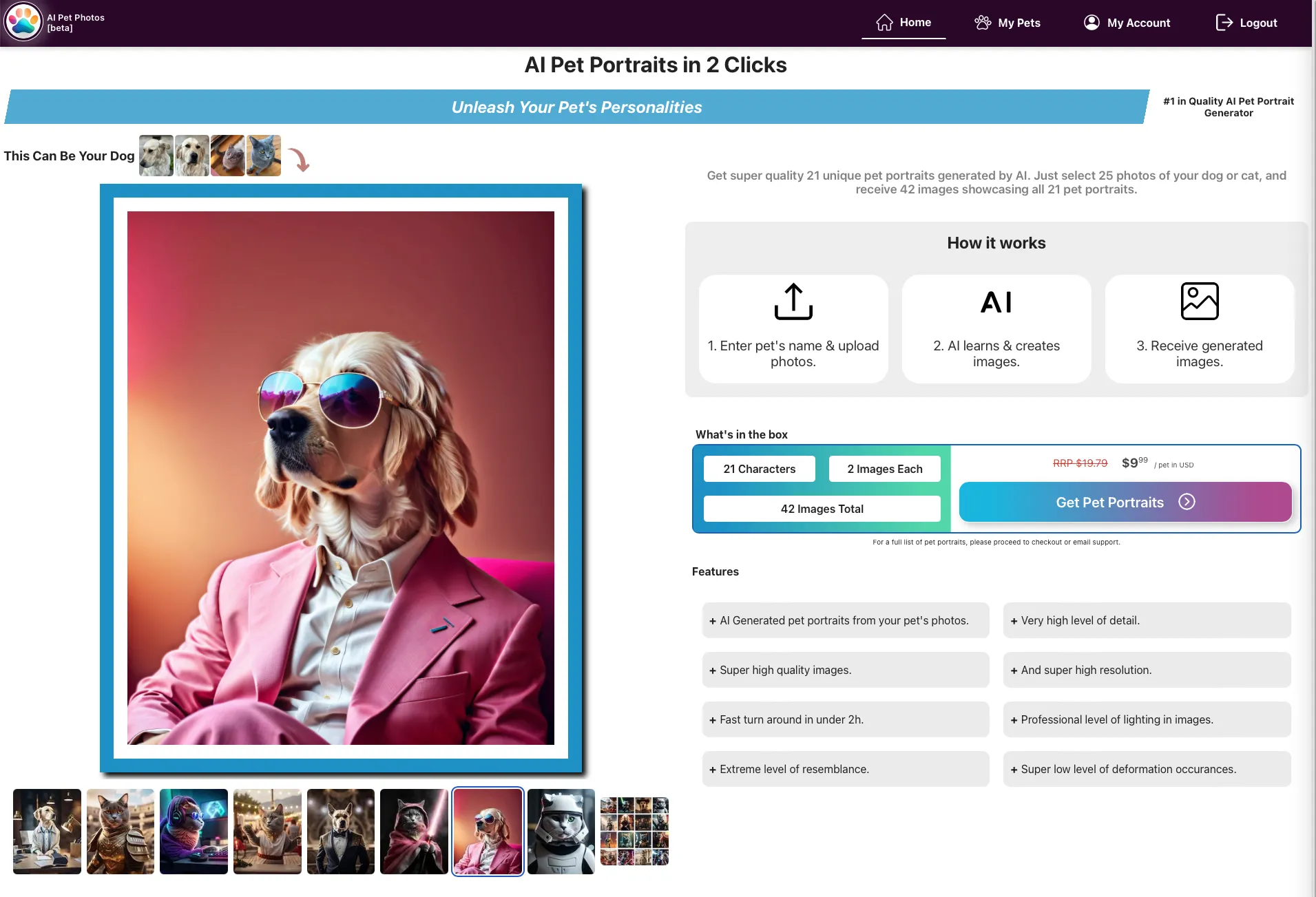1316x897 pixels.
Task: Select the tuxedo dog thumbnail
Action: click(340, 832)
